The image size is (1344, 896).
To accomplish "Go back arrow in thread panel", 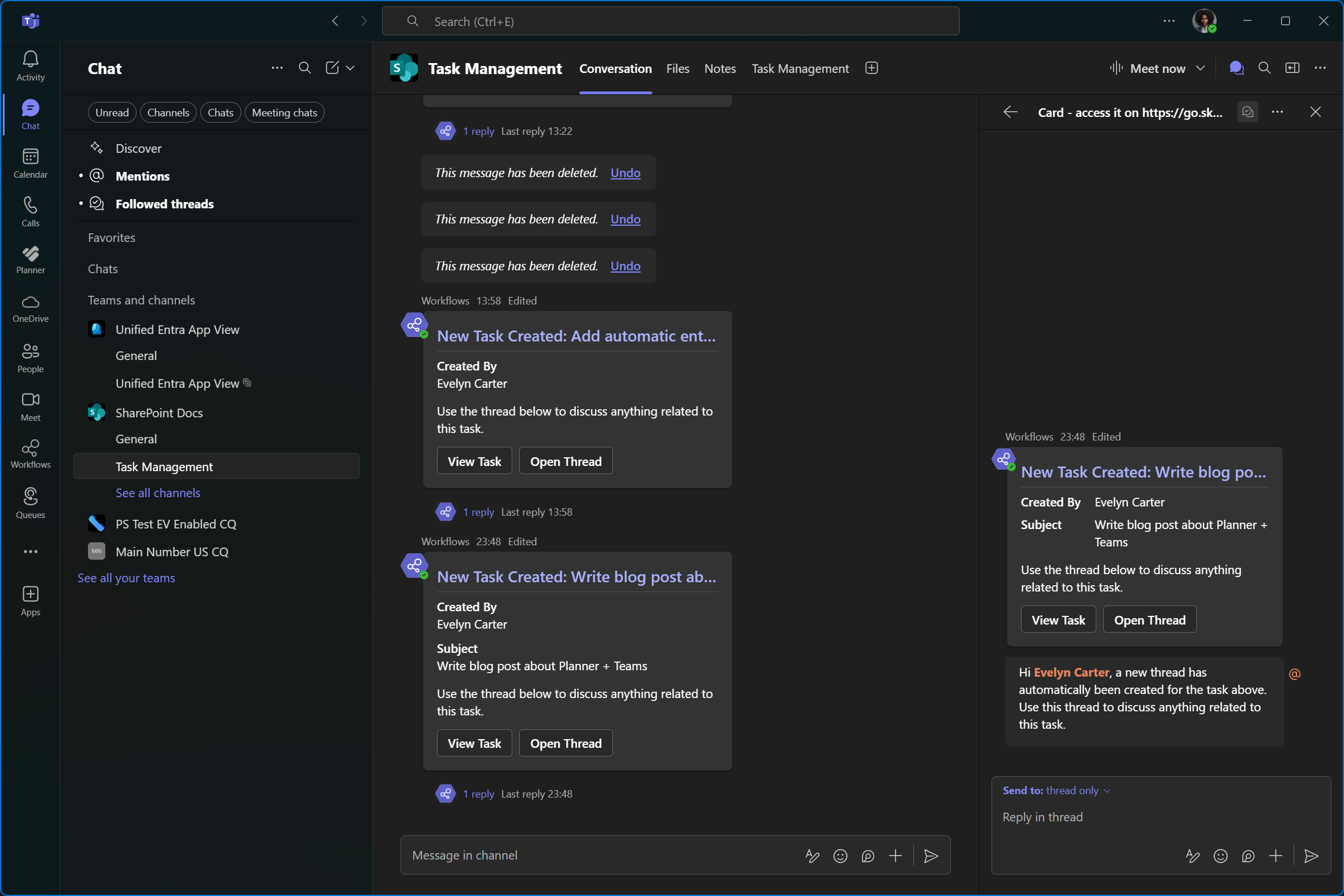I will pyautogui.click(x=1010, y=112).
